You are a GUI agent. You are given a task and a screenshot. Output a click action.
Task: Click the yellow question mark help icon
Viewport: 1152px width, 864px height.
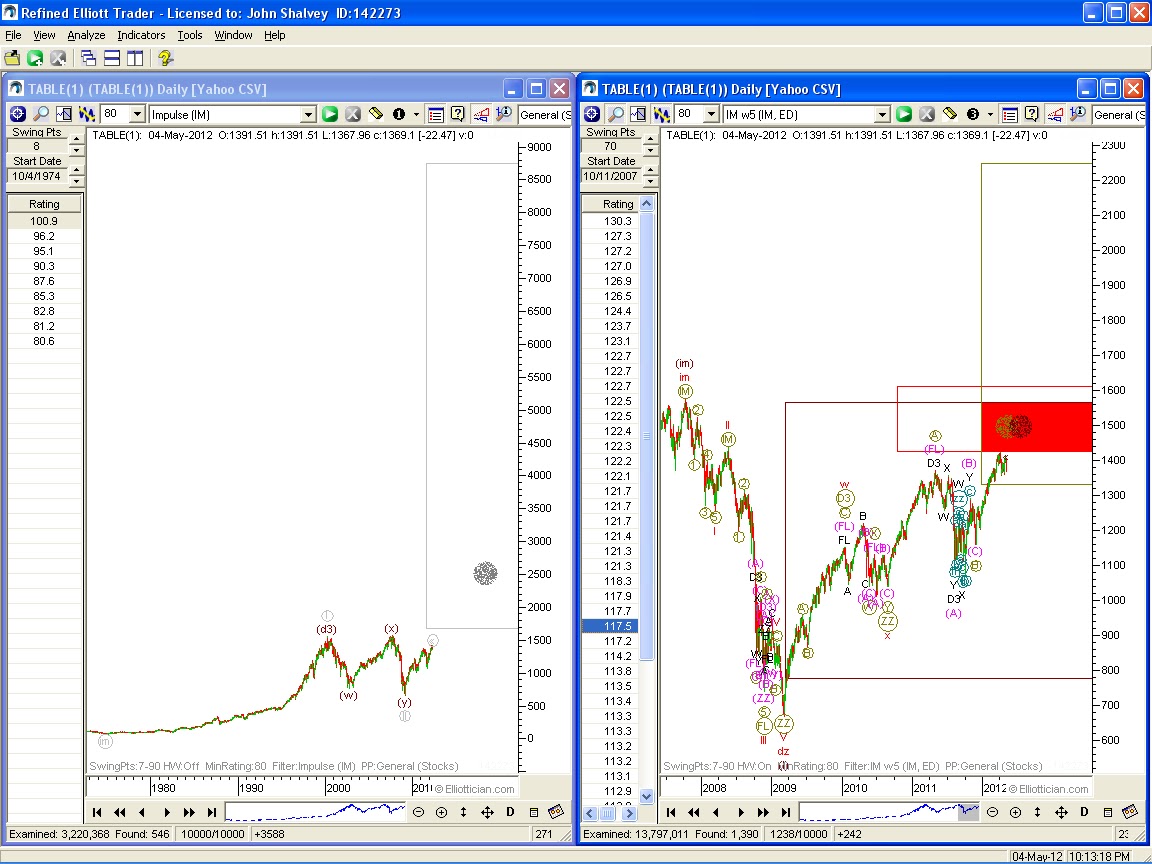pos(165,58)
